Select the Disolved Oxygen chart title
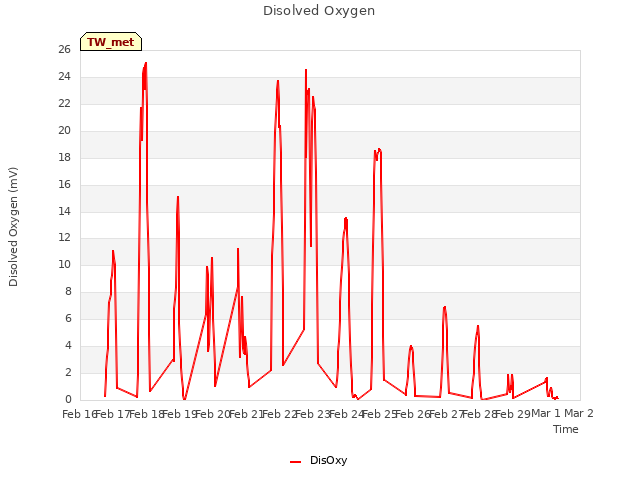The height and width of the screenshot is (480, 640). [319, 11]
